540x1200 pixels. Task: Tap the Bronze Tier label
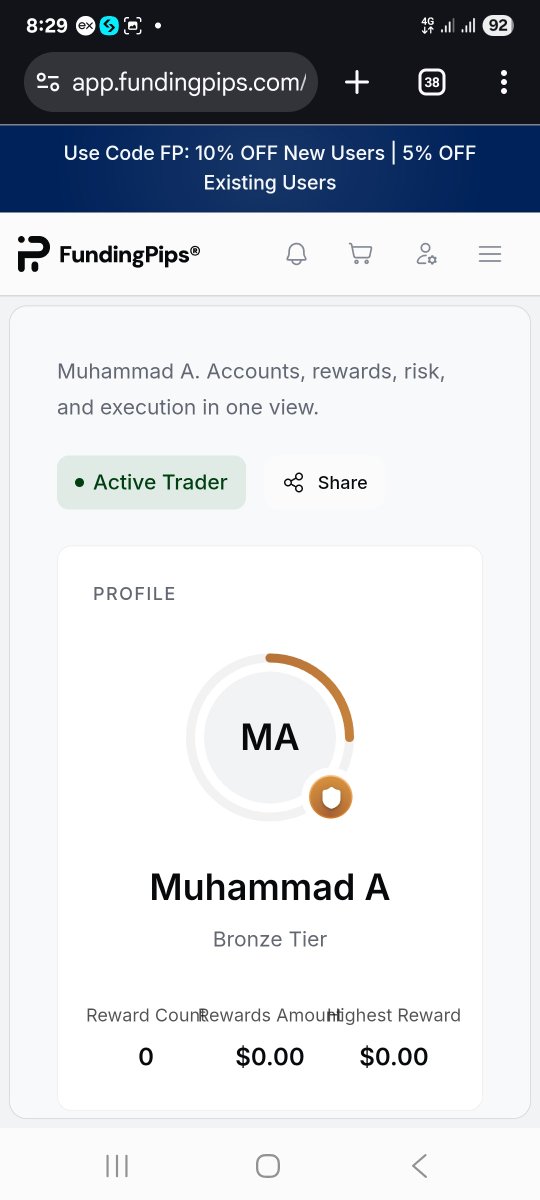[270, 939]
